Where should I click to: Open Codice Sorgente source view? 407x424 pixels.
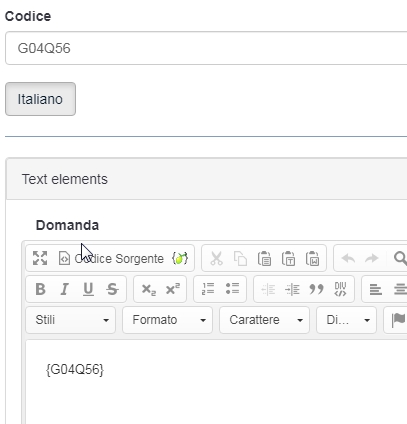pos(111,258)
